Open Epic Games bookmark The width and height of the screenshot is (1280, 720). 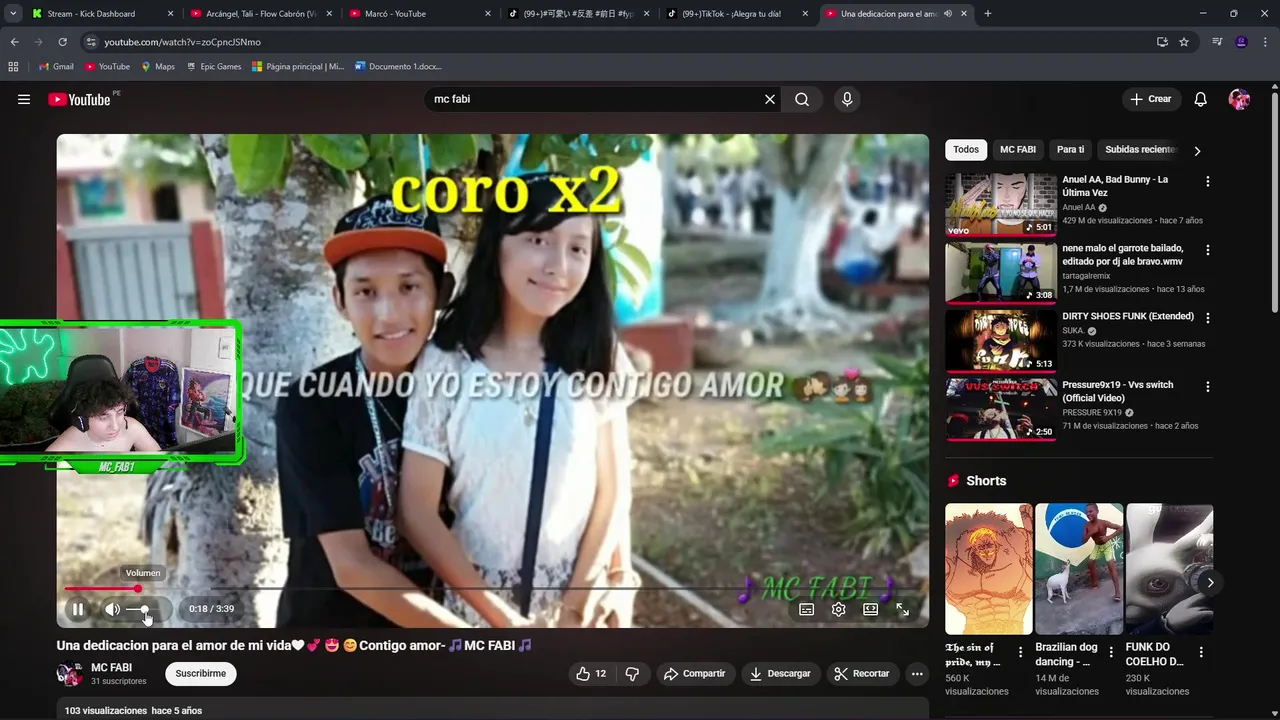(x=213, y=67)
